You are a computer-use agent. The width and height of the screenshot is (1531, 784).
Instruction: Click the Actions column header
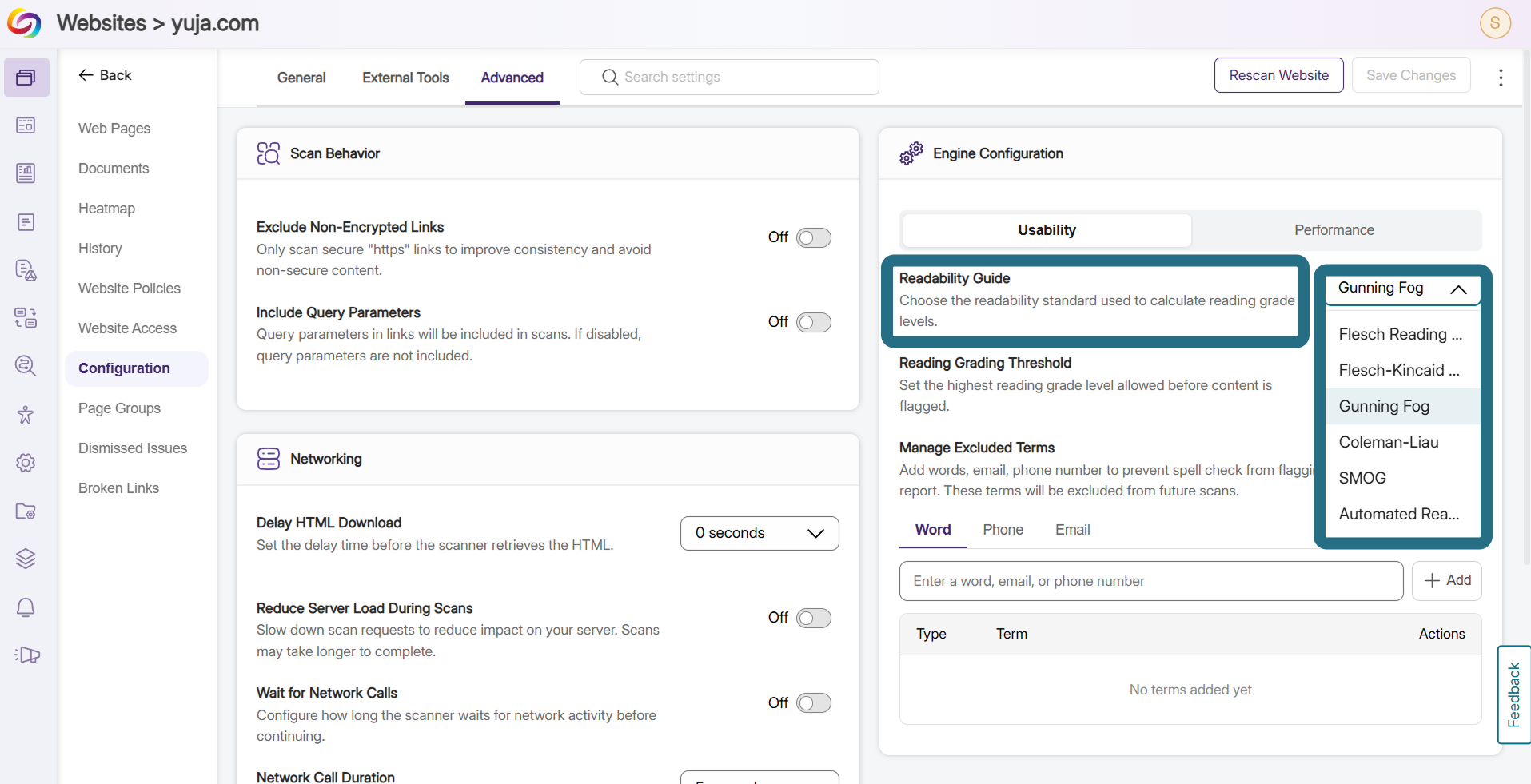pyautogui.click(x=1441, y=634)
